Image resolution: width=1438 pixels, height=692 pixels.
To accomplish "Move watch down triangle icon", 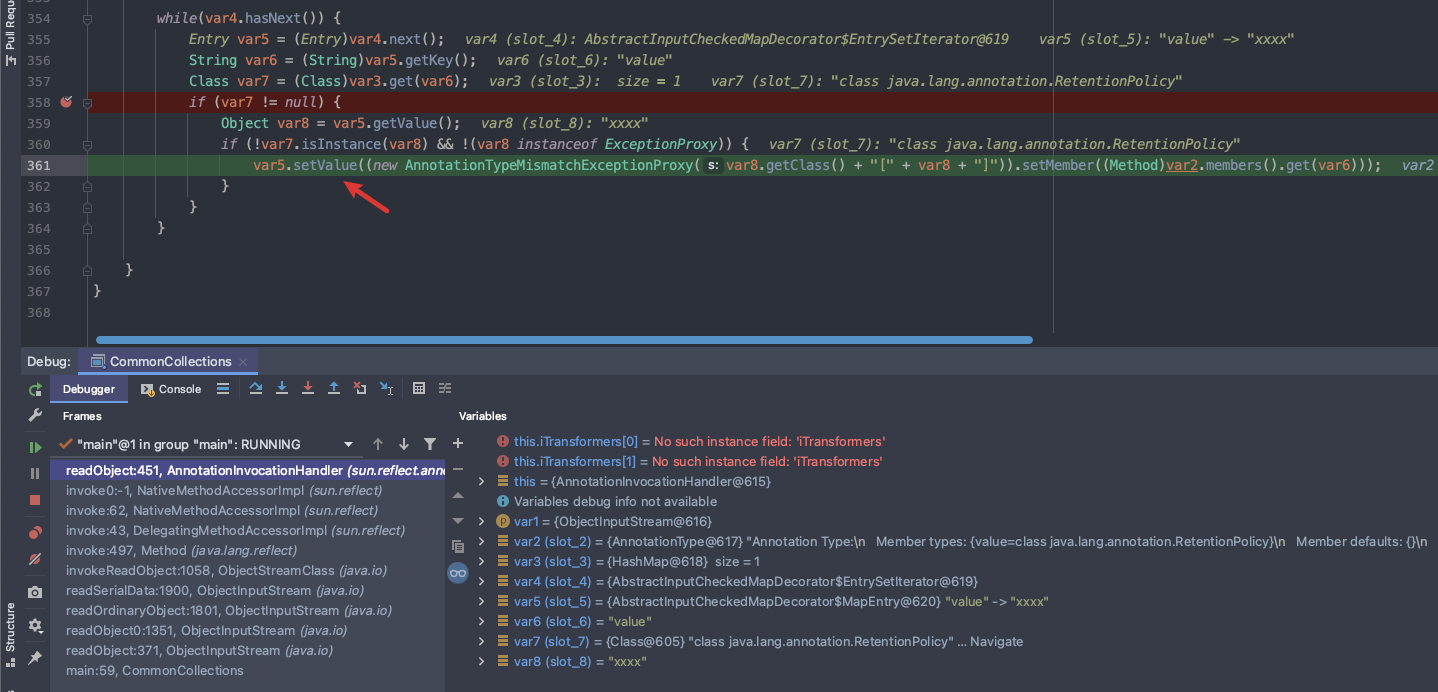I will tap(458, 521).
